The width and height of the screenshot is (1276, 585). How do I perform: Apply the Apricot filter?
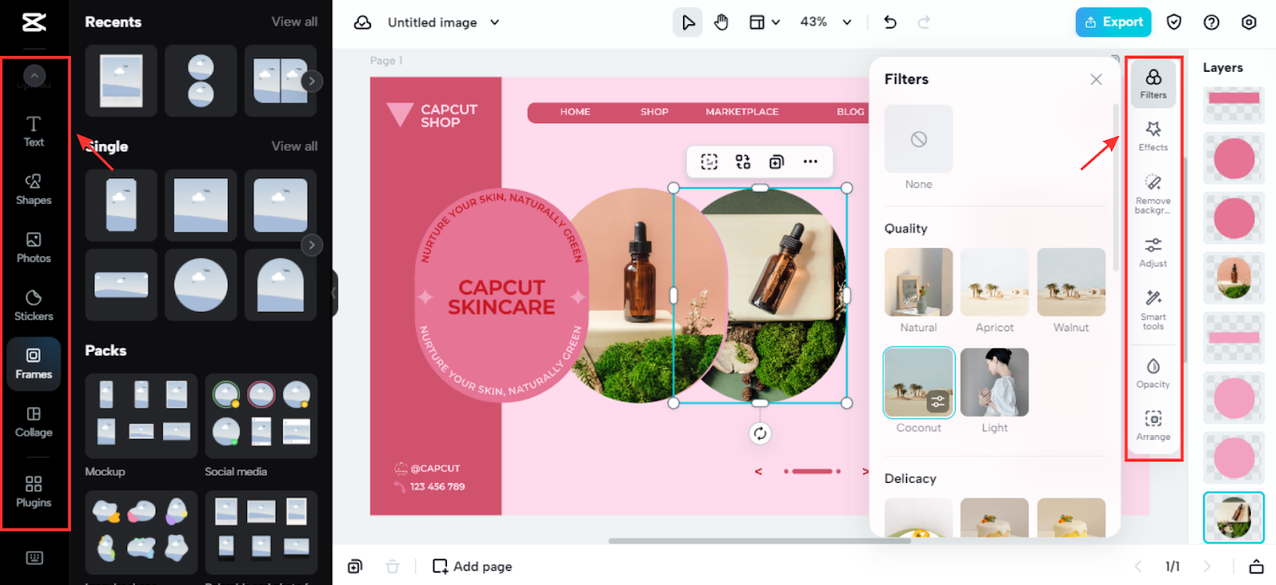tap(995, 282)
